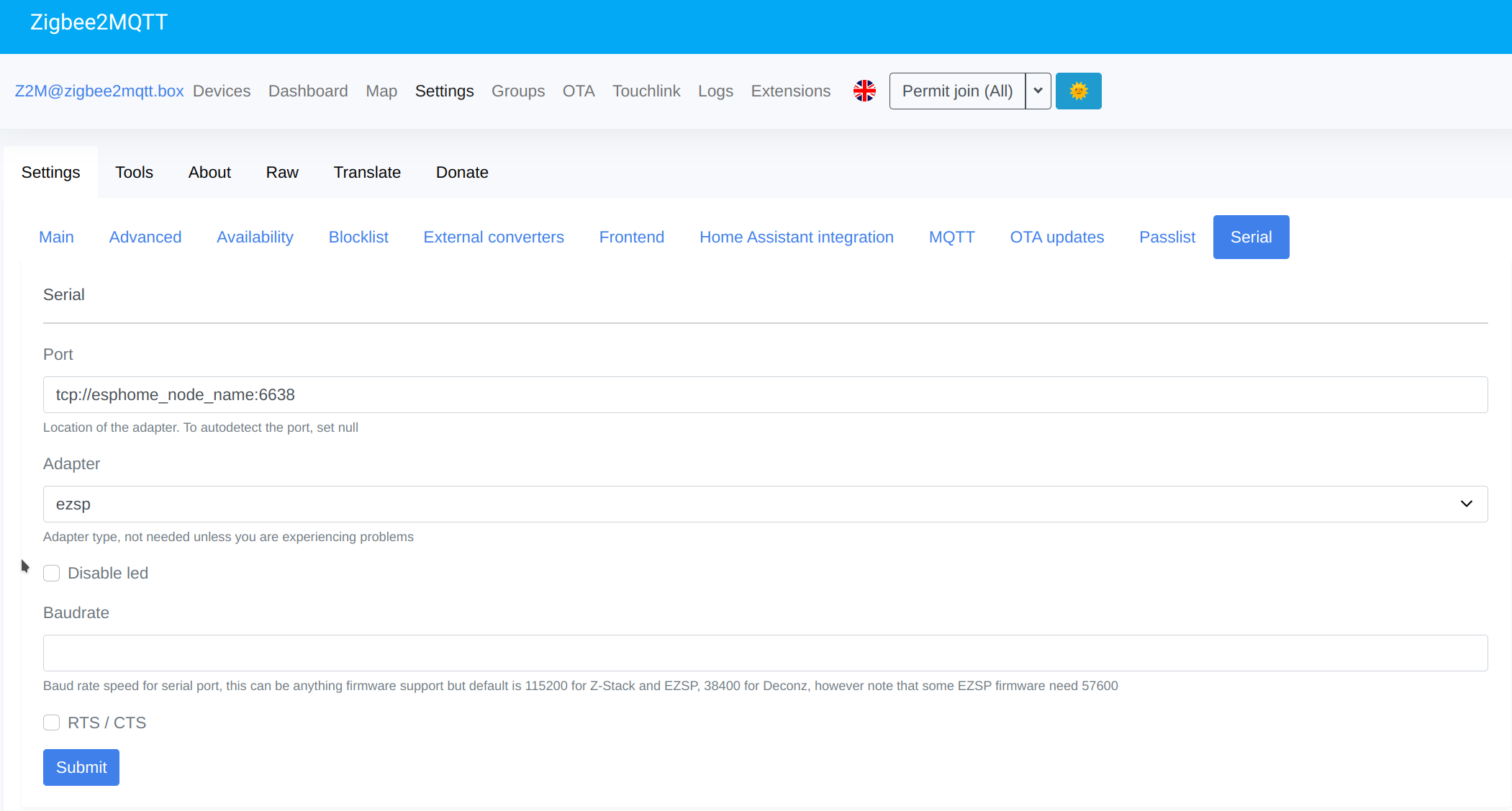Screen dimensions: 1512x811
Task: Switch to the MQTT settings tab
Action: 952,236
